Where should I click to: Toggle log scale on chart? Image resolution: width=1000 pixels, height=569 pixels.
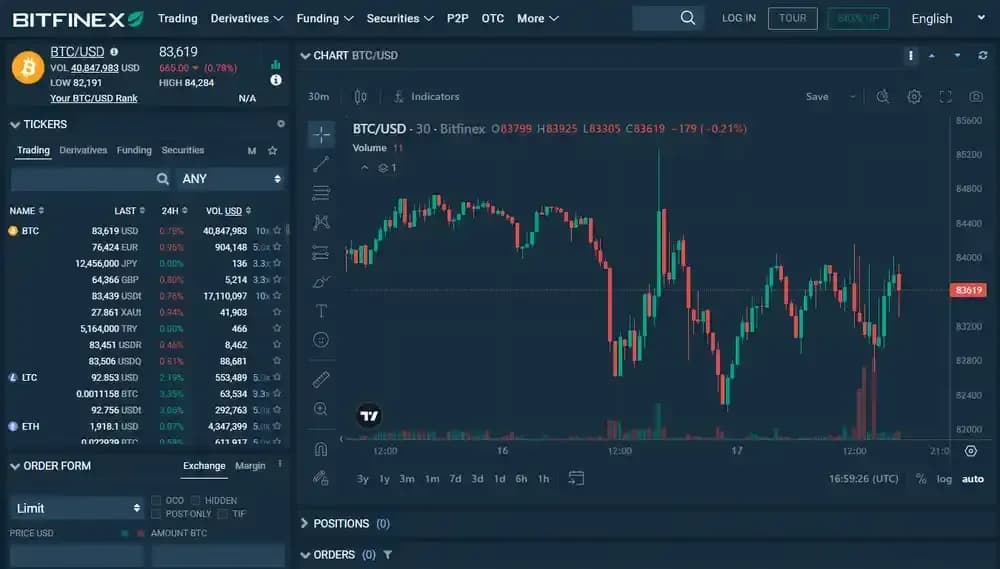[944, 478]
